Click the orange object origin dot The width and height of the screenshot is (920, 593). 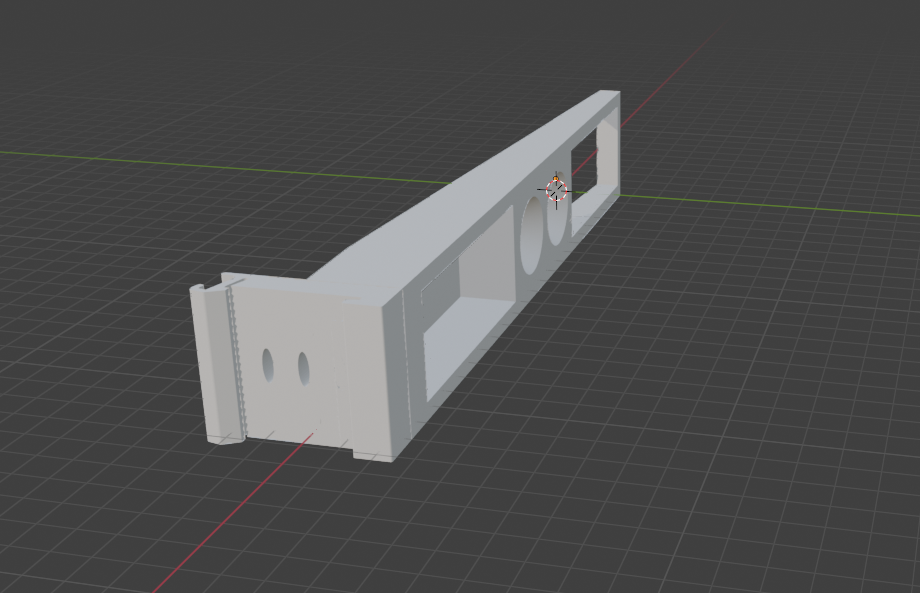pyautogui.click(x=556, y=178)
